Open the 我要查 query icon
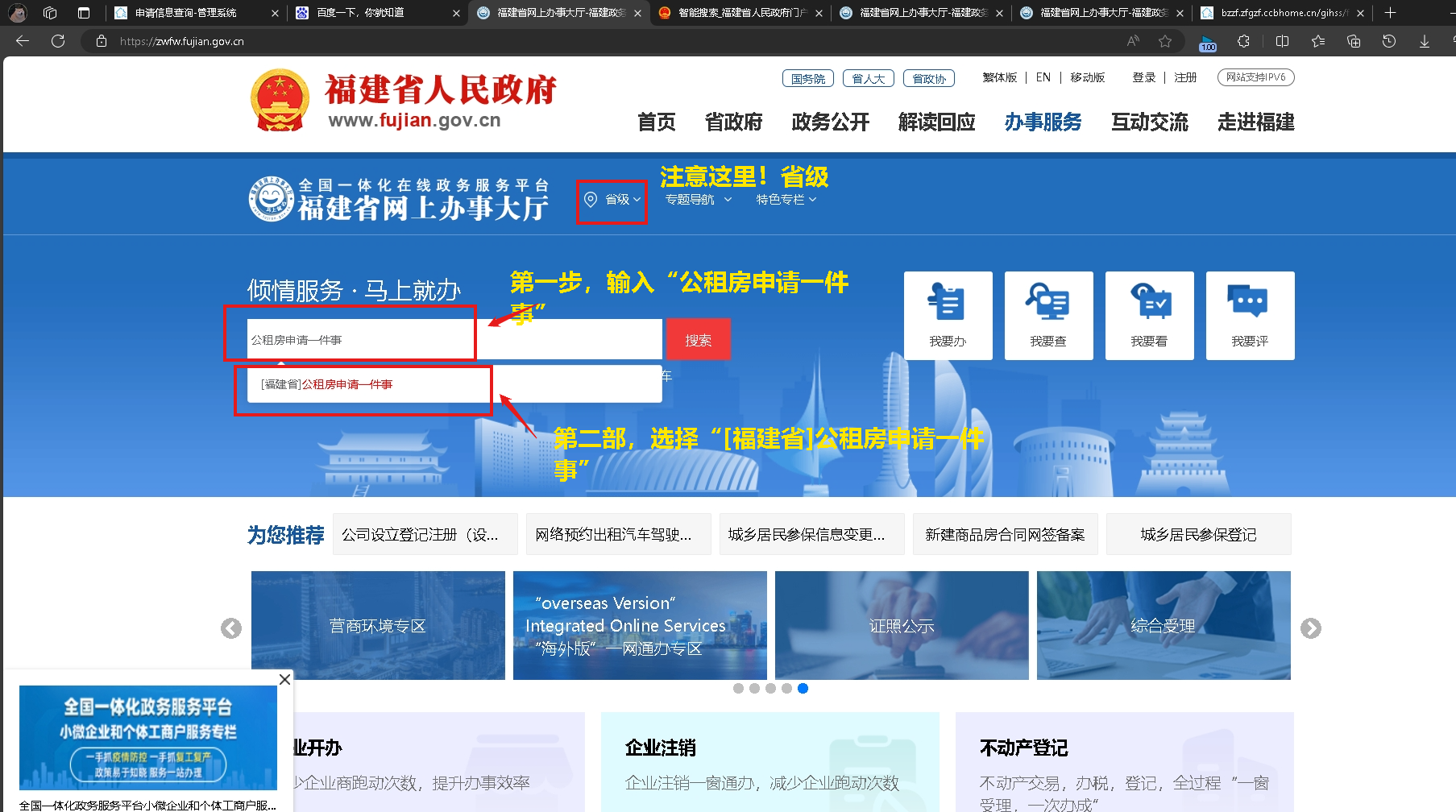This screenshot has width=1456, height=812. [1048, 315]
